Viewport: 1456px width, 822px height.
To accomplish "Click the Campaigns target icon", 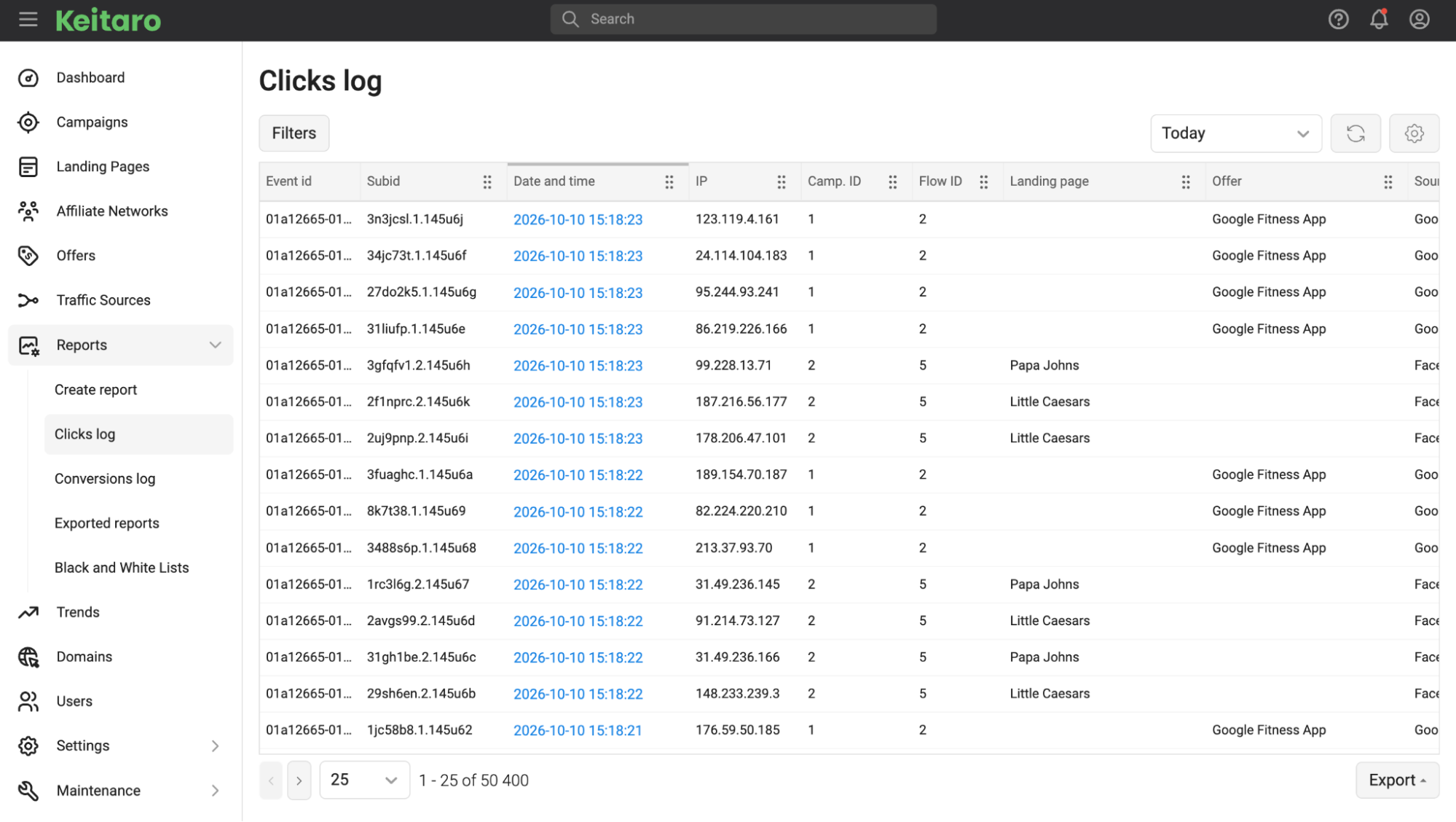I will [28, 122].
